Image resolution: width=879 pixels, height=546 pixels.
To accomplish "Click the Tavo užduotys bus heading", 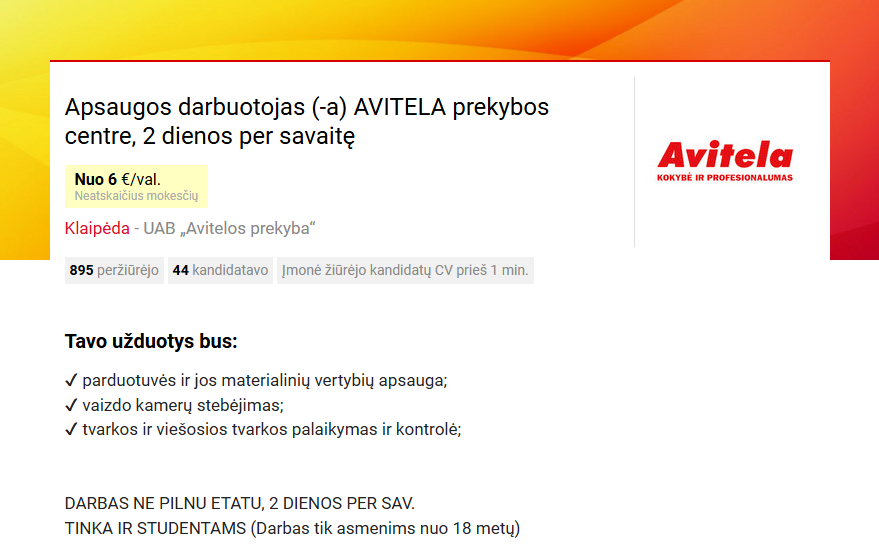I will [151, 341].
